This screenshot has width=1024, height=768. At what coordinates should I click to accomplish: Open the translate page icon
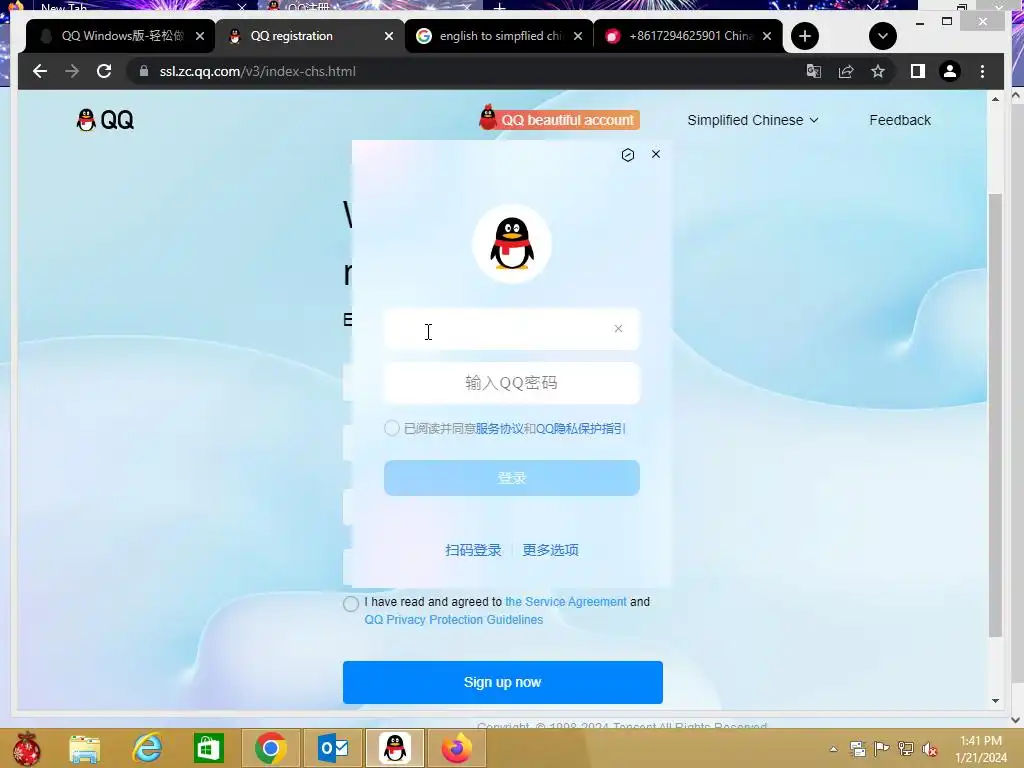(814, 71)
